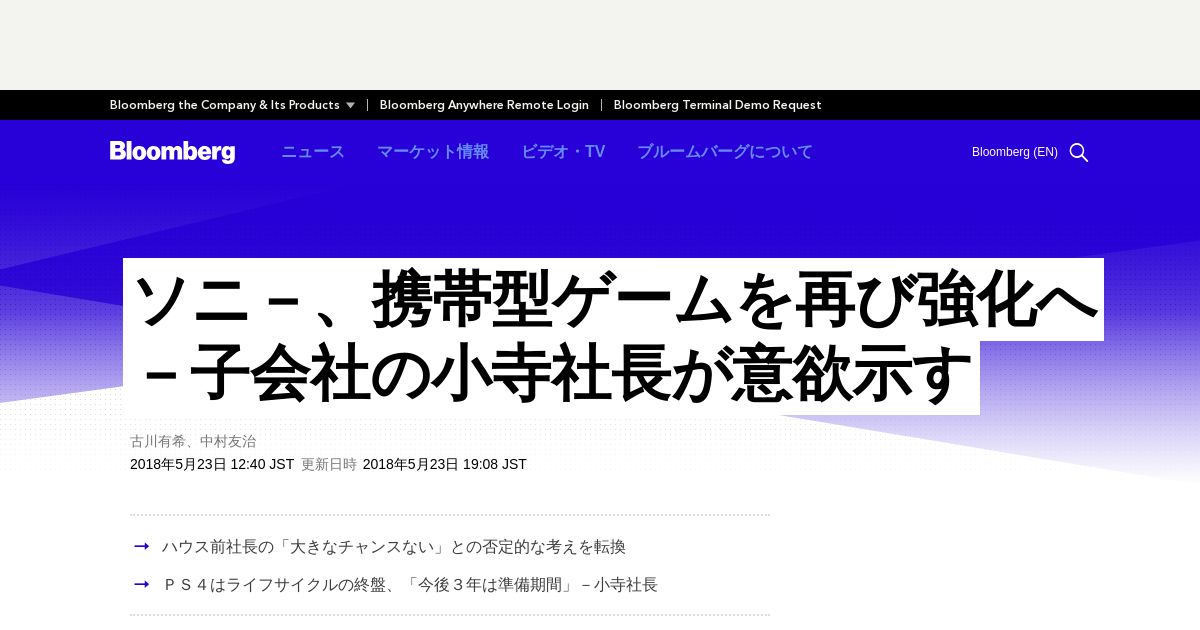
Task: Click arrow icon beside ＰＳ４ bullet
Action: coord(142,584)
